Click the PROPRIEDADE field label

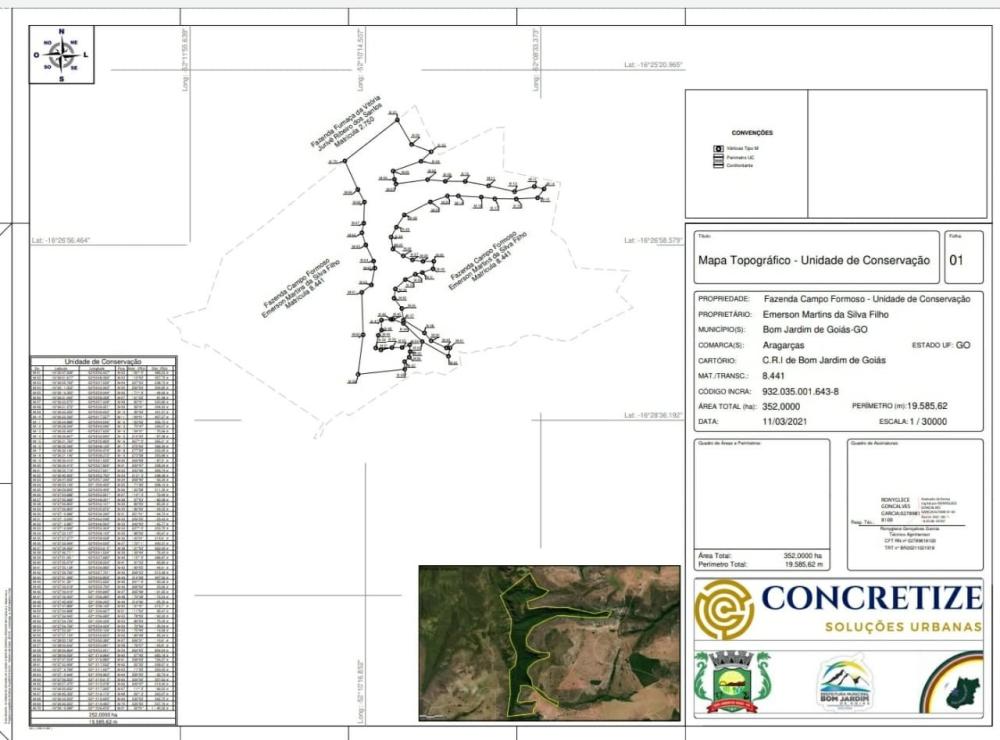pos(723,299)
